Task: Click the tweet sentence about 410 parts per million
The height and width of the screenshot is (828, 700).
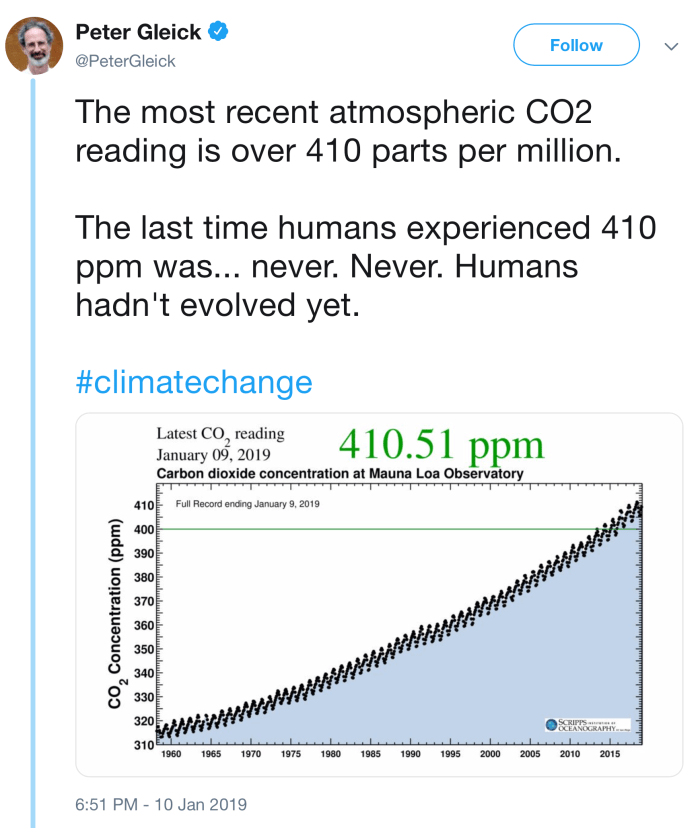Action: 334,131
